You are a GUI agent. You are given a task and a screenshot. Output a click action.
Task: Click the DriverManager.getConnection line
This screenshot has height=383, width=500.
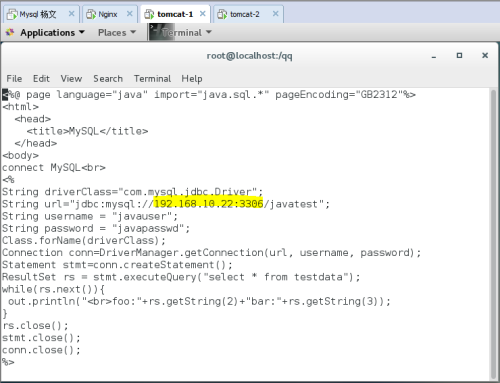click(212, 253)
